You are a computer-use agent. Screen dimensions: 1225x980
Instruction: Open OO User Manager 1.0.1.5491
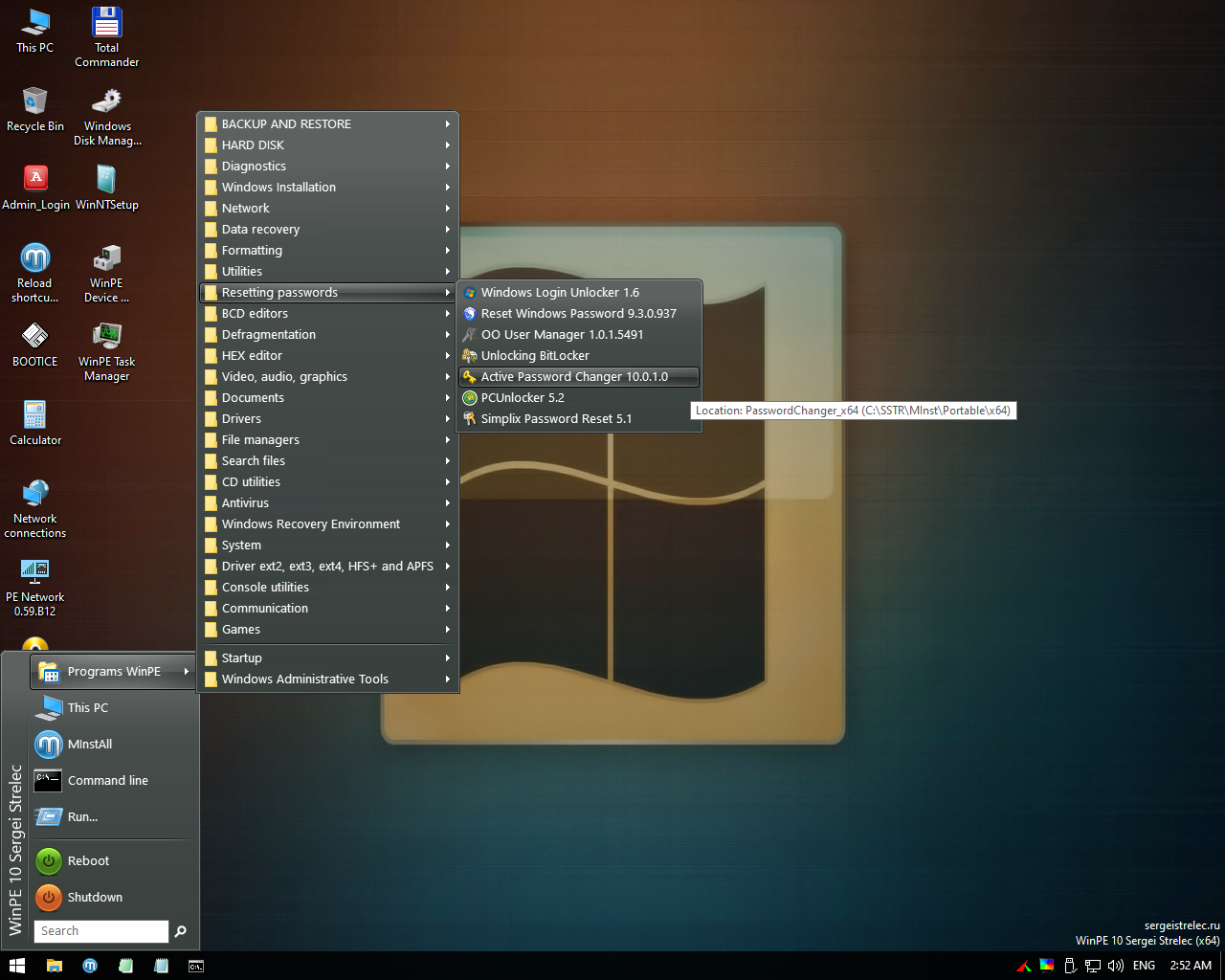pos(579,334)
